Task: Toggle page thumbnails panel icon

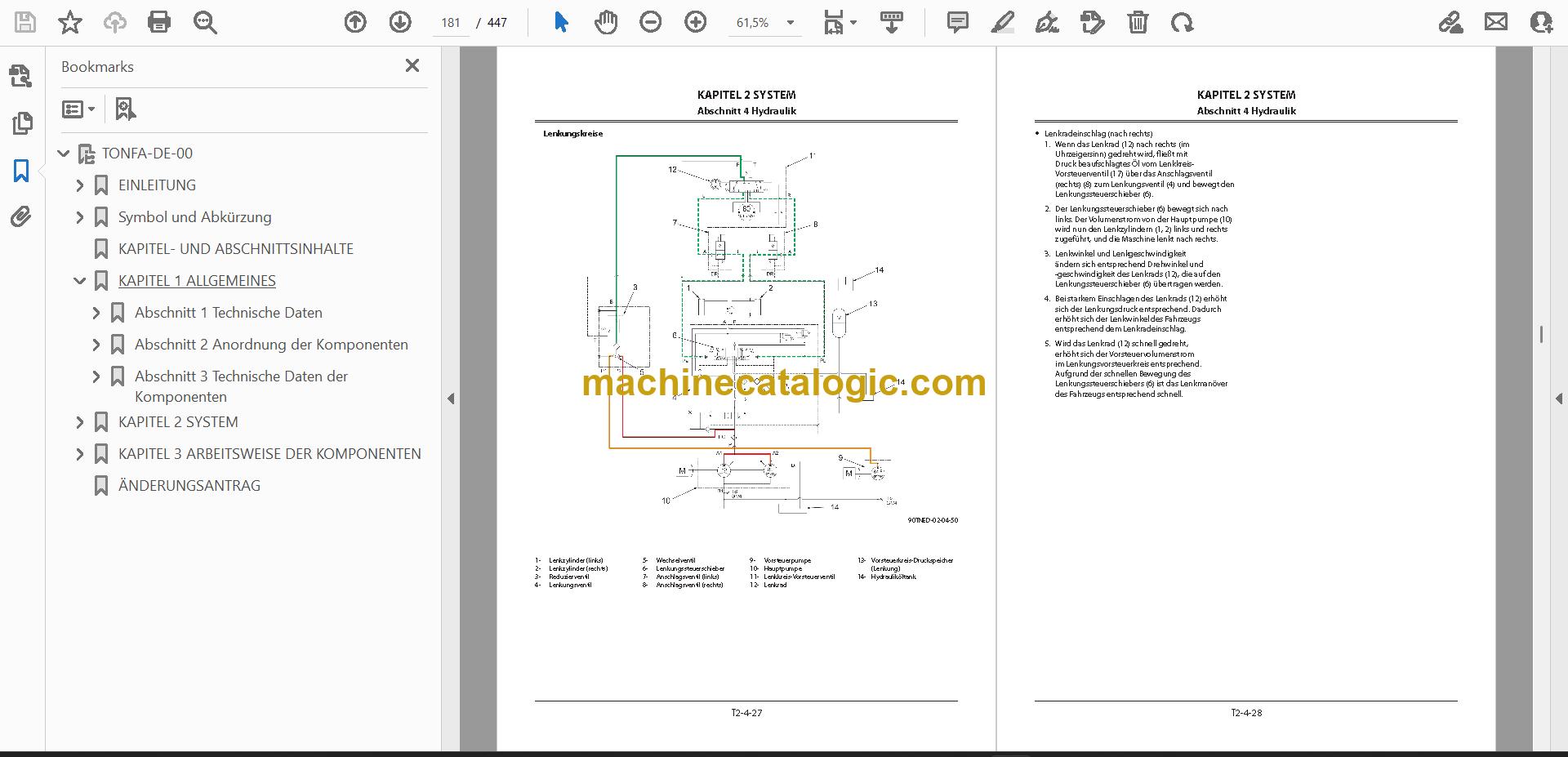Action: tap(21, 123)
